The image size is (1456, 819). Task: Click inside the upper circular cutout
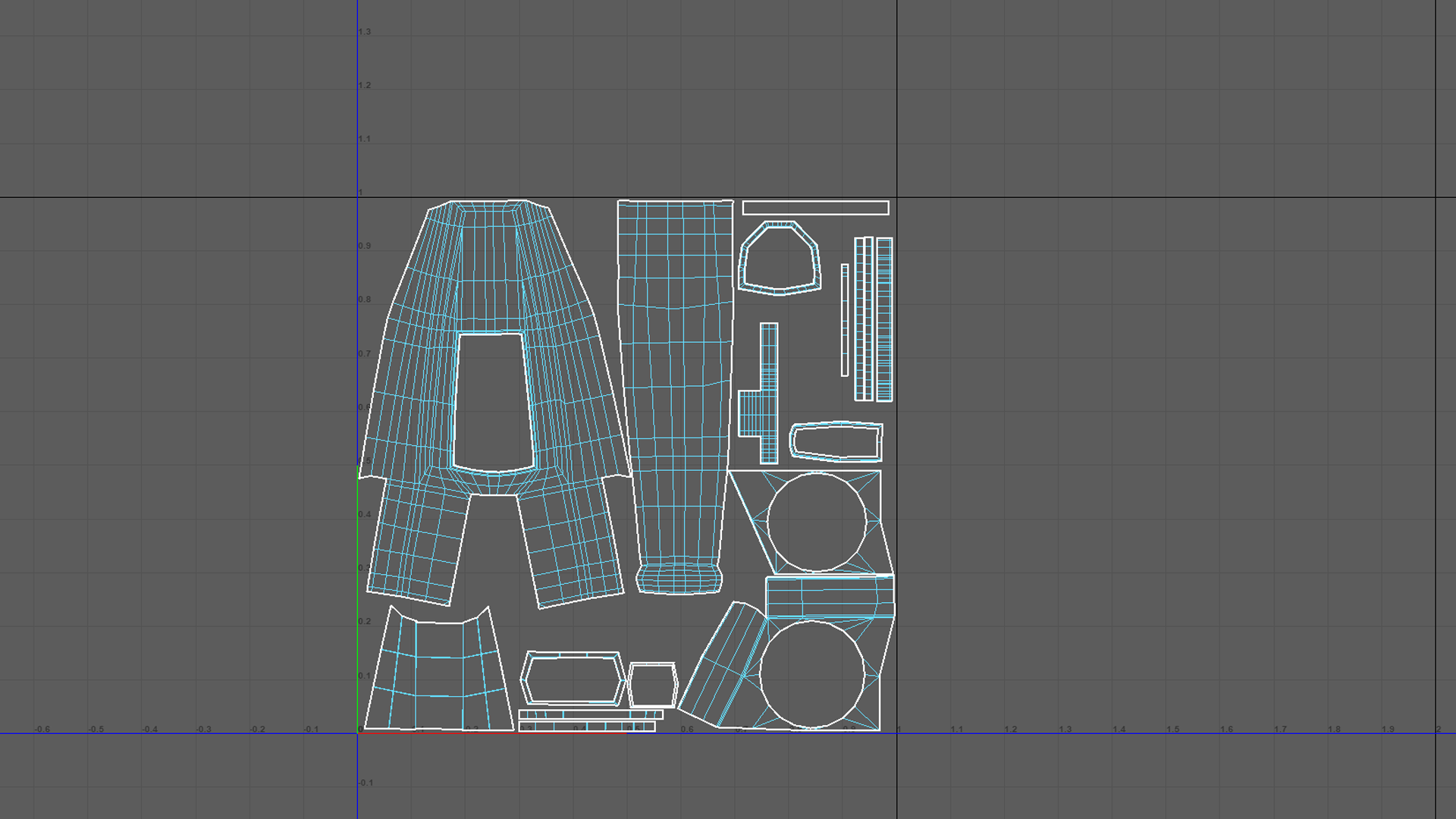click(816, 522)
